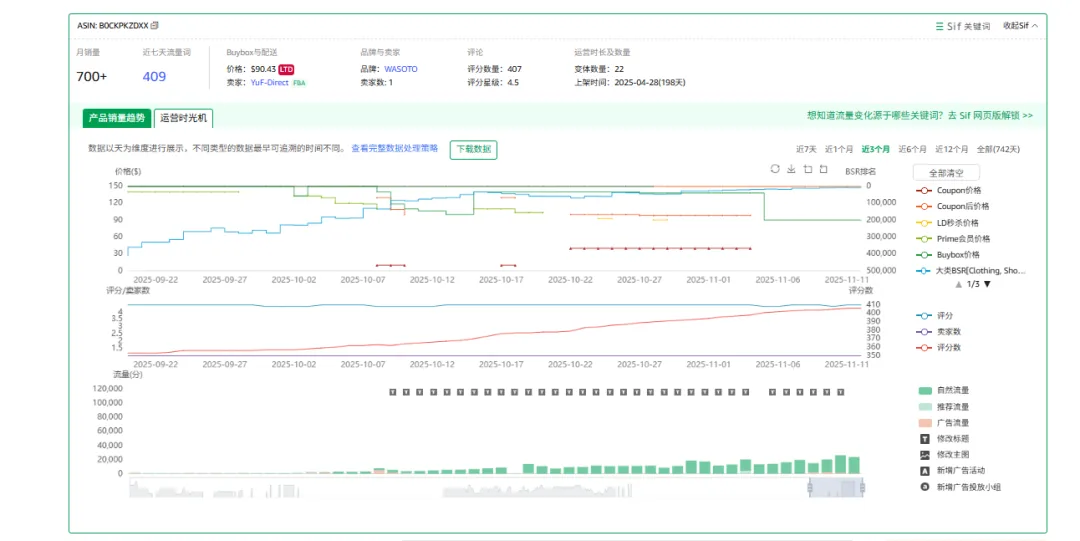Select the 全部(742天) time range
1080x541 pixels.
tap(998, 149)
